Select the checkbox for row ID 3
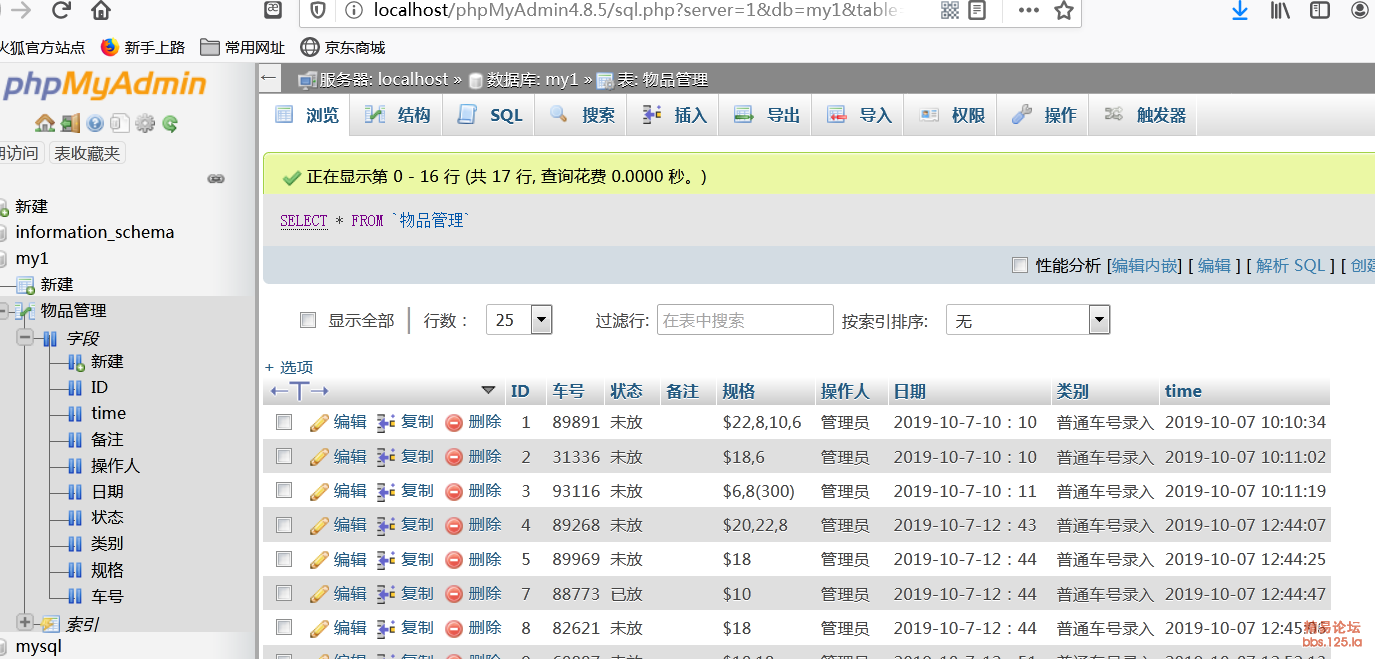Screen dimensions: 1375x659 point(284,491)
